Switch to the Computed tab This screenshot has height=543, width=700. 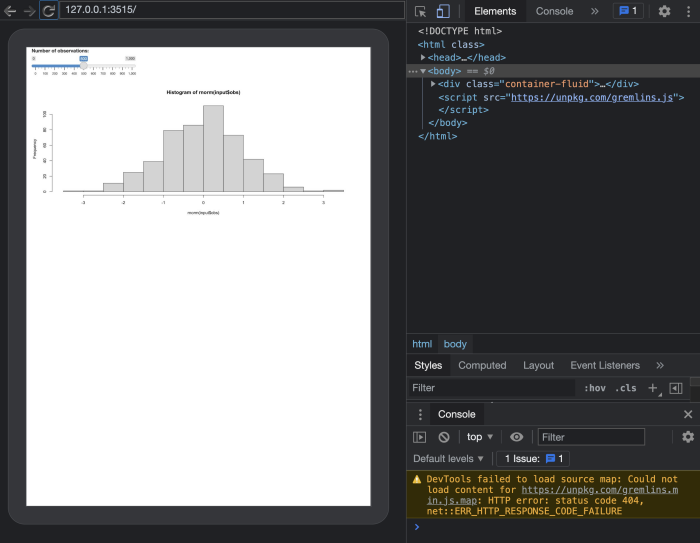(x=482, y=365)
